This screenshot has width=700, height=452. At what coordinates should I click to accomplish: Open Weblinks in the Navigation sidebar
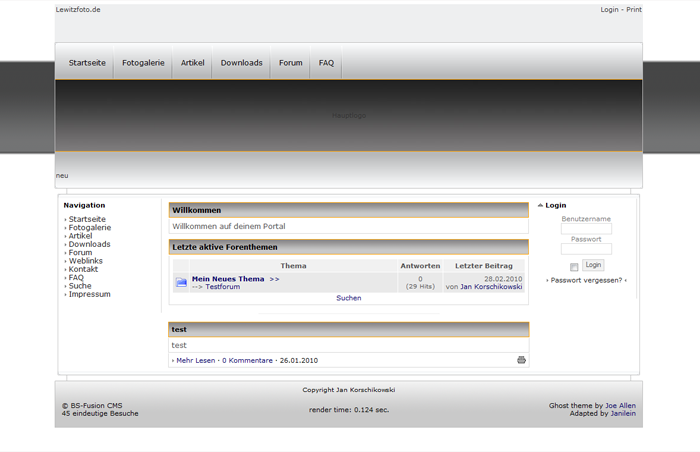coord(85,261)
